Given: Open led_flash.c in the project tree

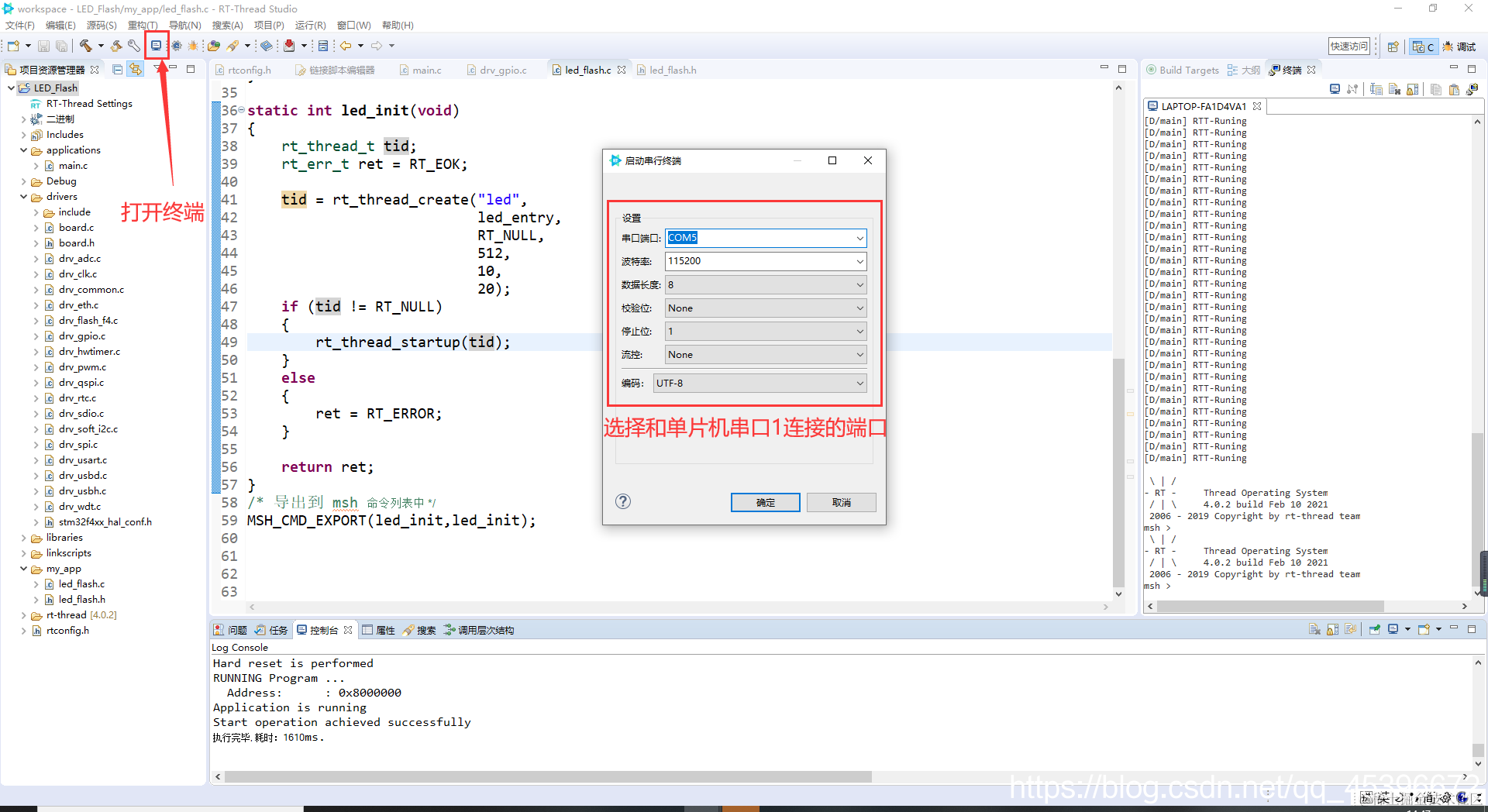Looking at the screenshot, I should (81, 584).
